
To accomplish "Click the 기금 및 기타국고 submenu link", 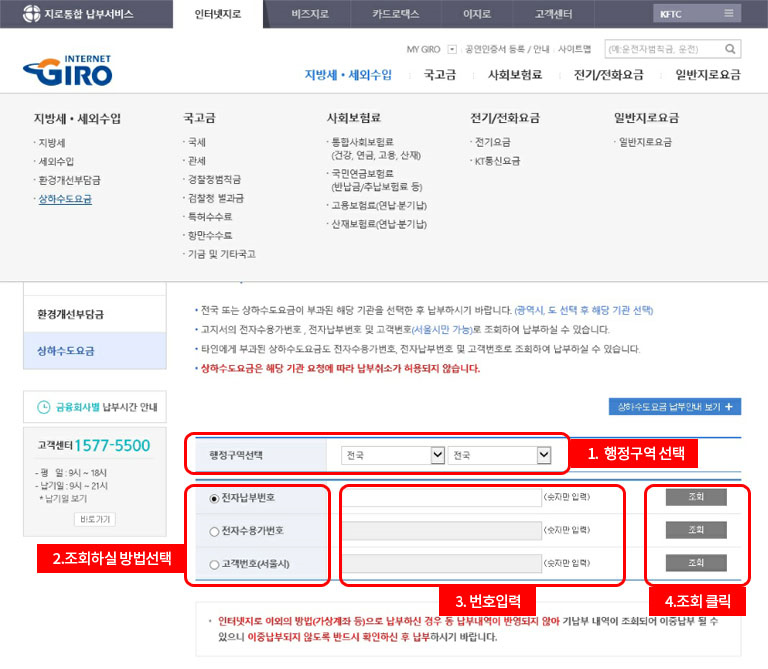I will [x=222, y=254].
